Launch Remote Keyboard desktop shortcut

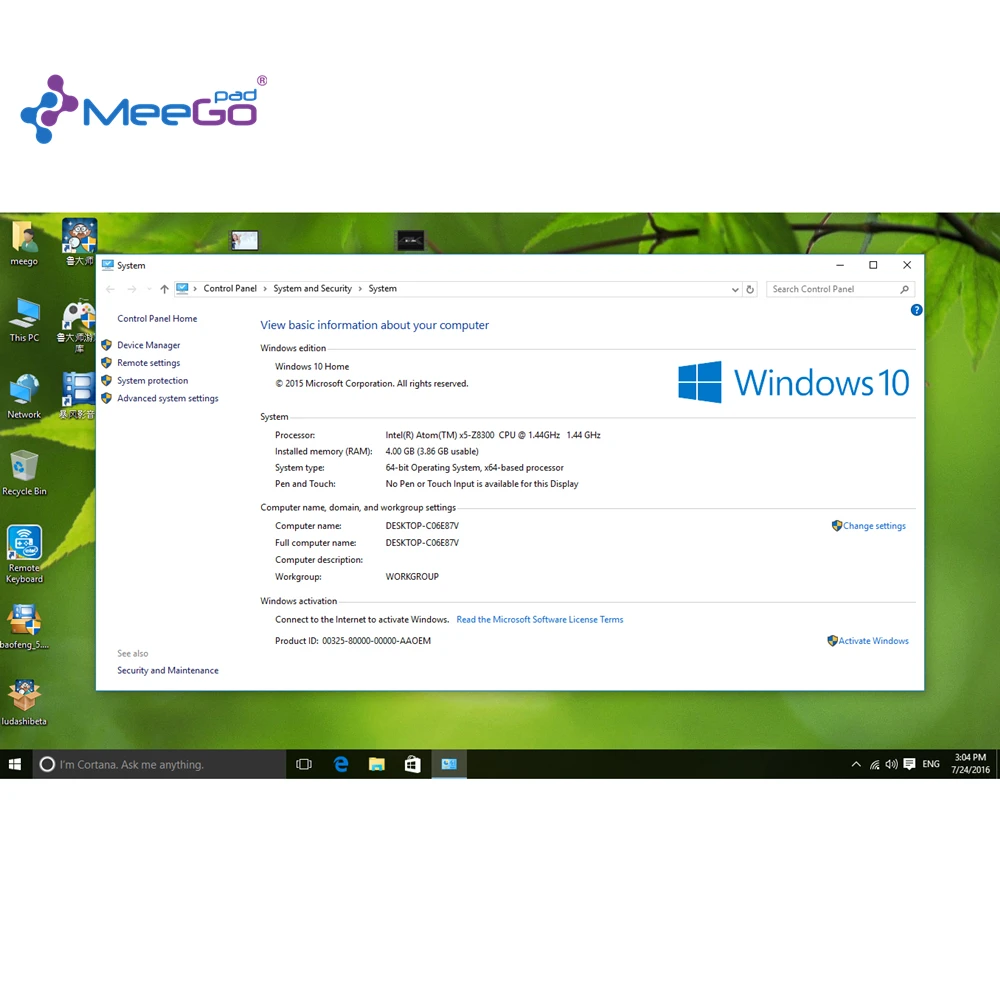[x=24, y=554]
